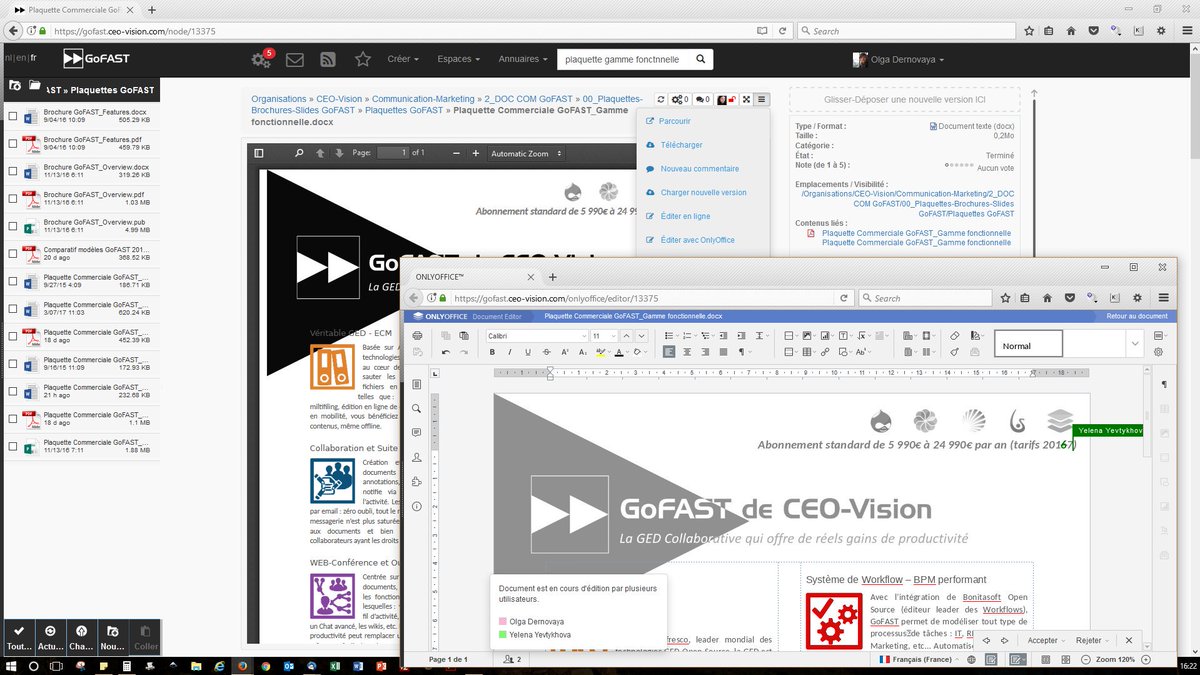Screen dimensions: 1200x675
Task: Click the co-editing users count icon
Action: (x=513, y=660)
